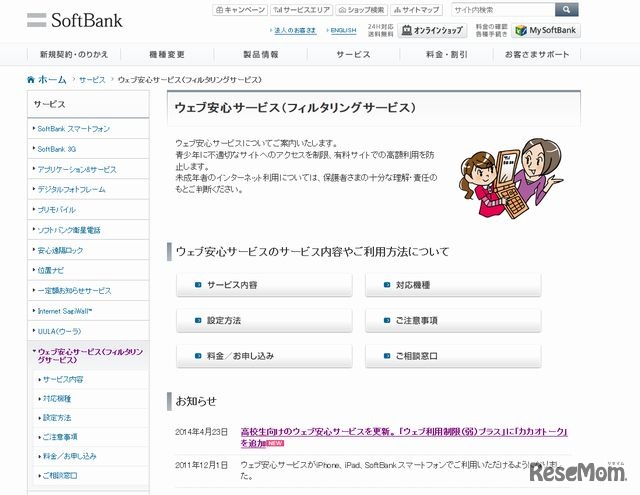
Task: Click the 料金/お申し込み main button
Action: pos(264,356)
